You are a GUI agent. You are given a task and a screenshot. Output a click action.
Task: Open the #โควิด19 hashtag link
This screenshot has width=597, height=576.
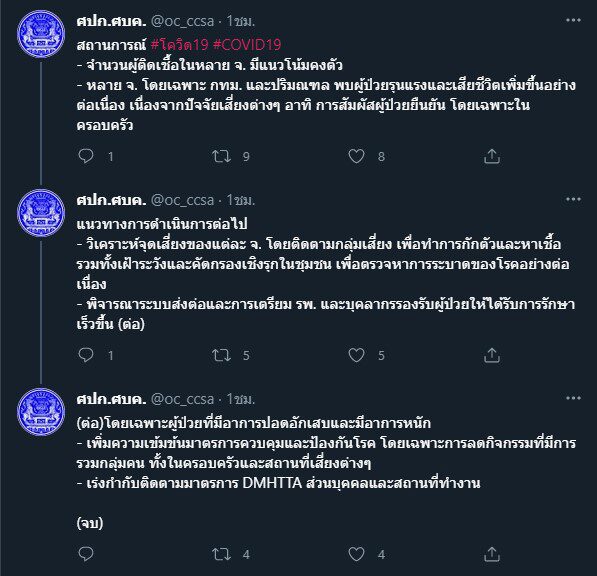coord(180,45)
